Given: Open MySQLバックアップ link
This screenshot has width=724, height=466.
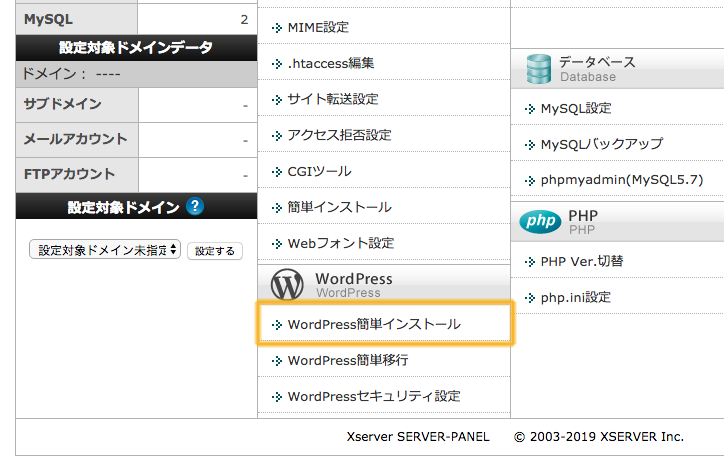Looking at the screenshot, I should point(602,145).
